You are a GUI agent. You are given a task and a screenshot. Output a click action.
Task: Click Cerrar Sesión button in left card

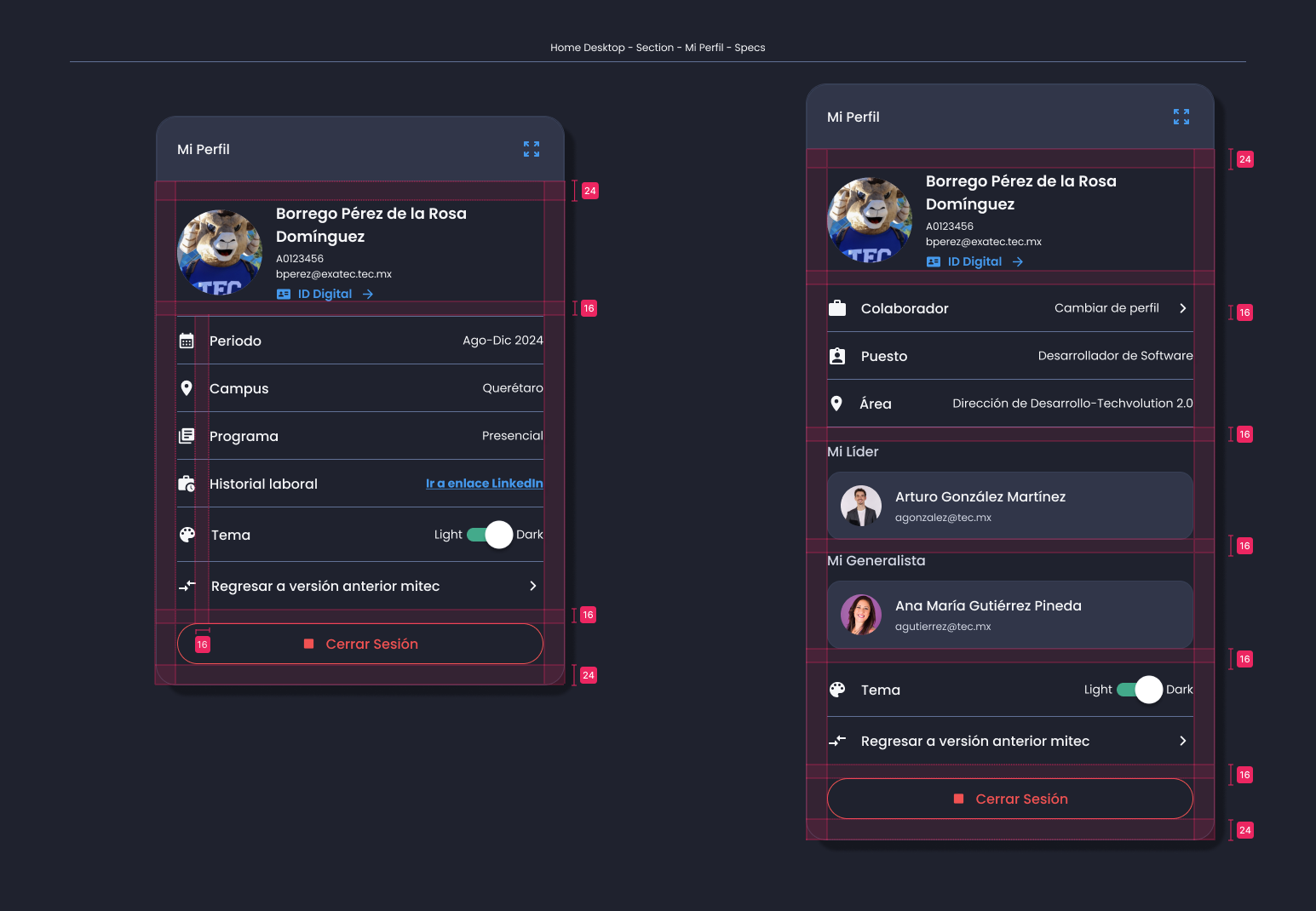coord(360,644)
